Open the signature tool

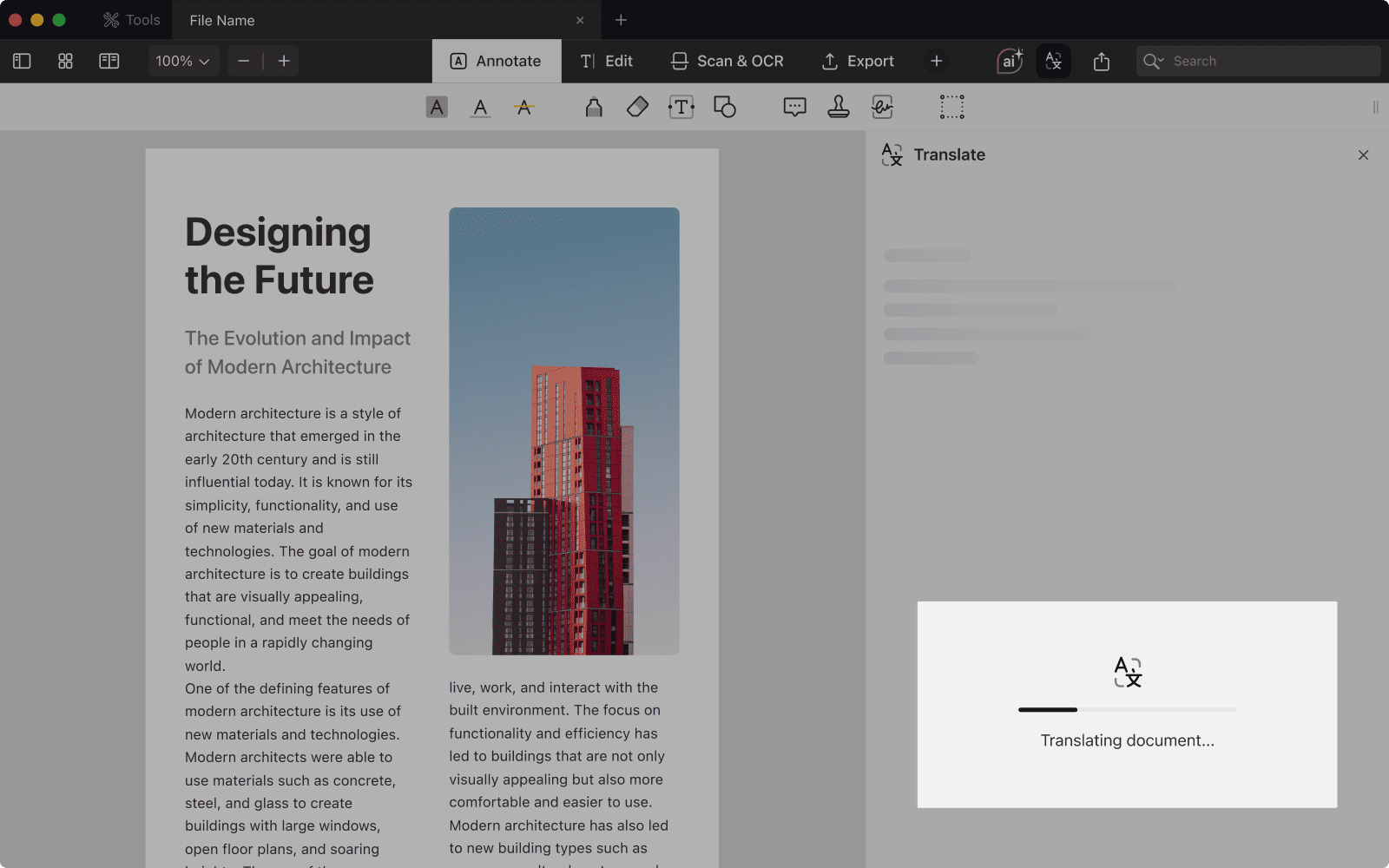[x=882, y=107]
